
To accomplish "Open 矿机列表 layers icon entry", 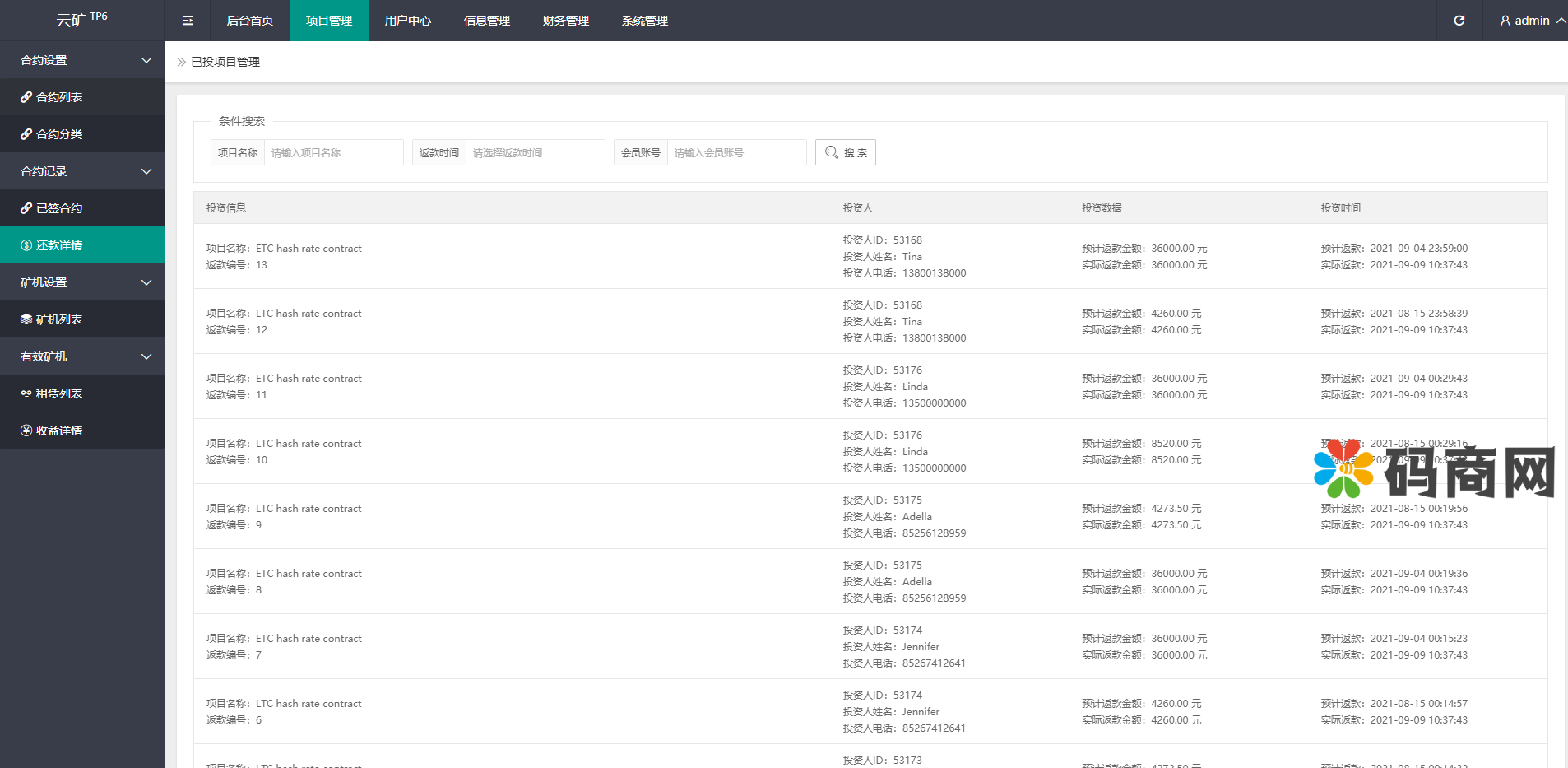I will click(x=26, y=319).
